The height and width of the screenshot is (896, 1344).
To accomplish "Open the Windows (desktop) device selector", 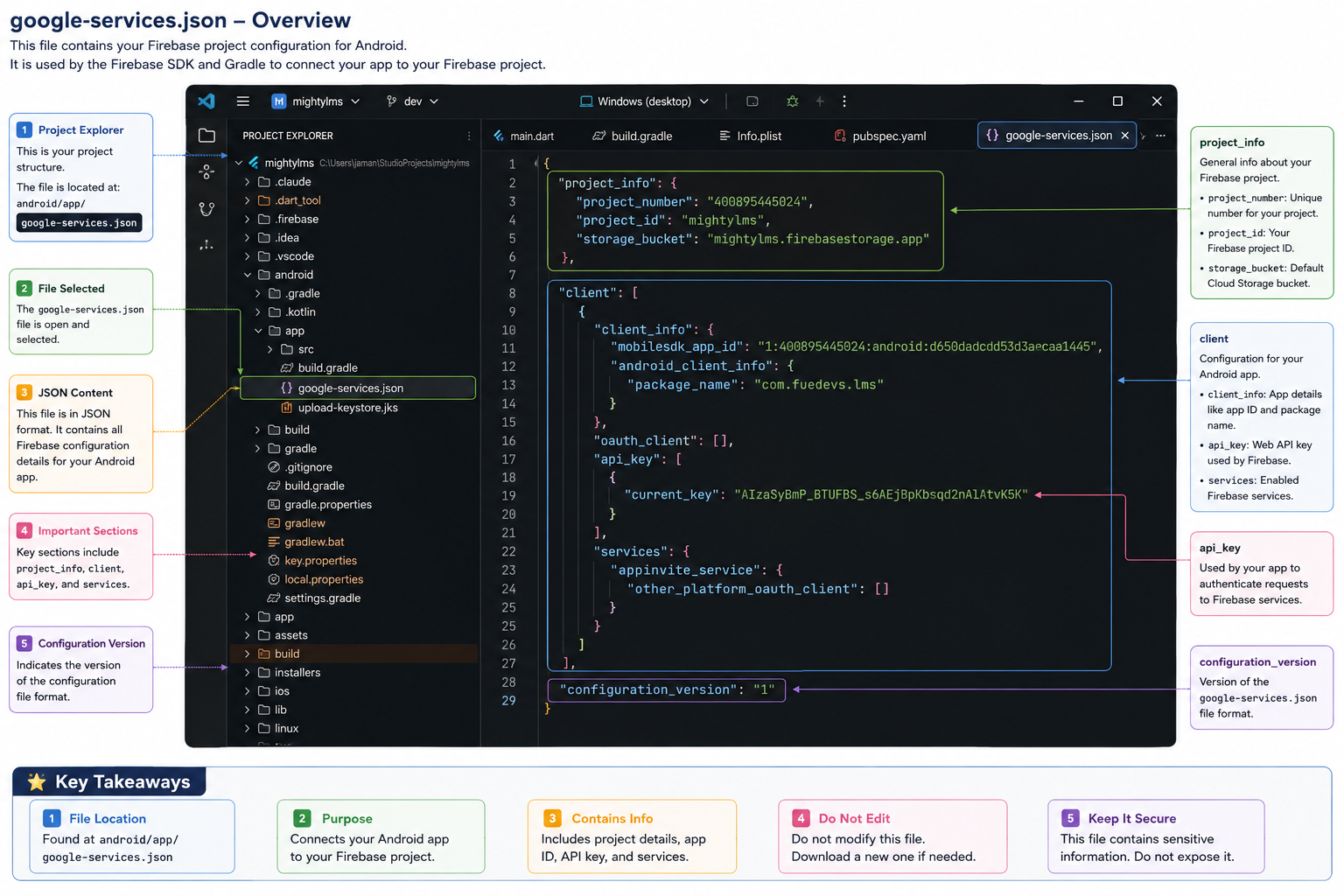I will click(644, 101).
